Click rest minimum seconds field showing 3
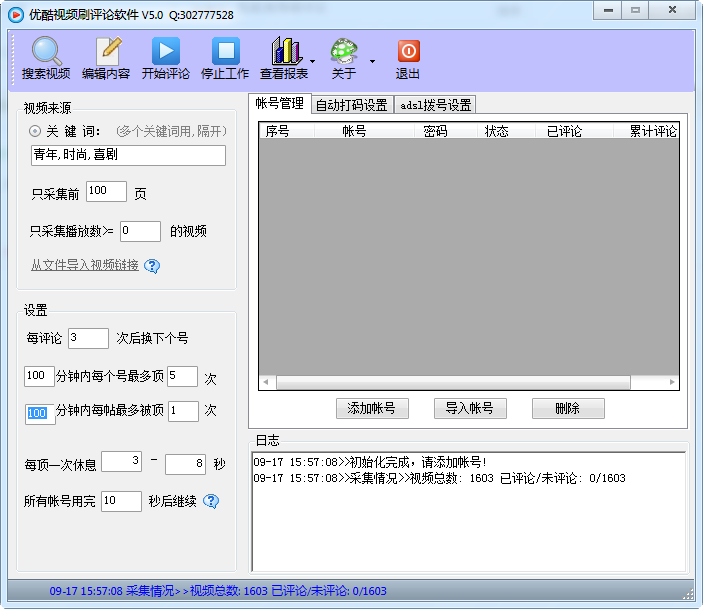The height and width of the screenshot is (609, 703). [122, 461]
